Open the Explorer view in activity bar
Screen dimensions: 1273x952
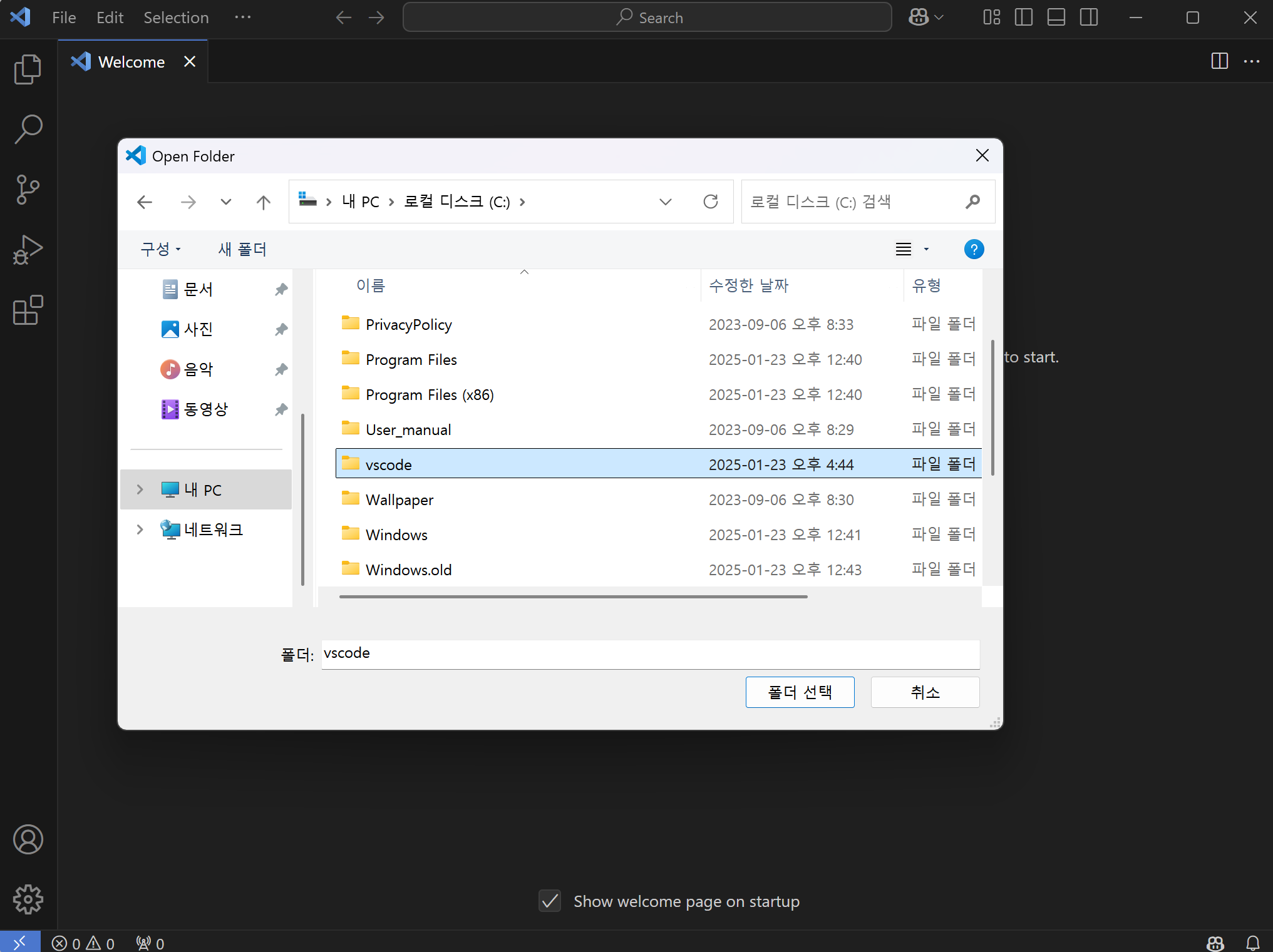click(28, 69)
